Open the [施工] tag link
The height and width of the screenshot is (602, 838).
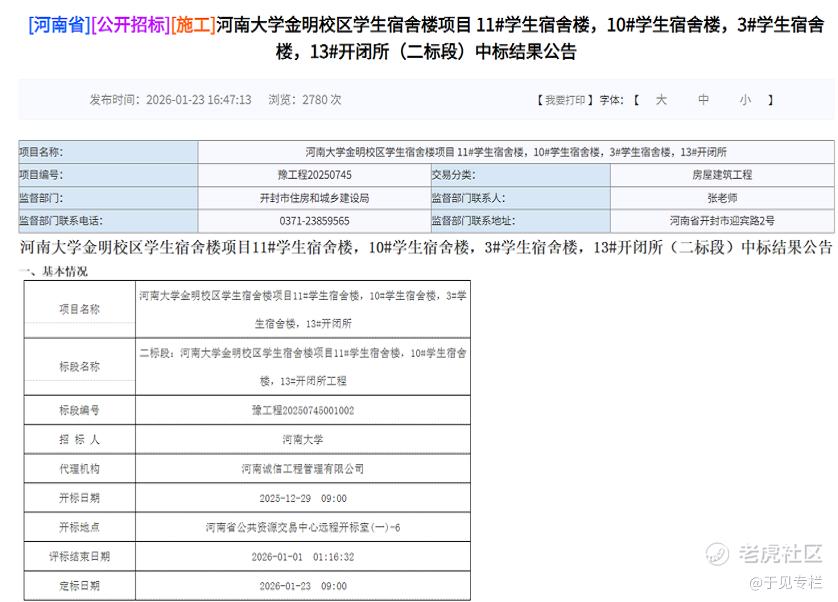point(193,25)
